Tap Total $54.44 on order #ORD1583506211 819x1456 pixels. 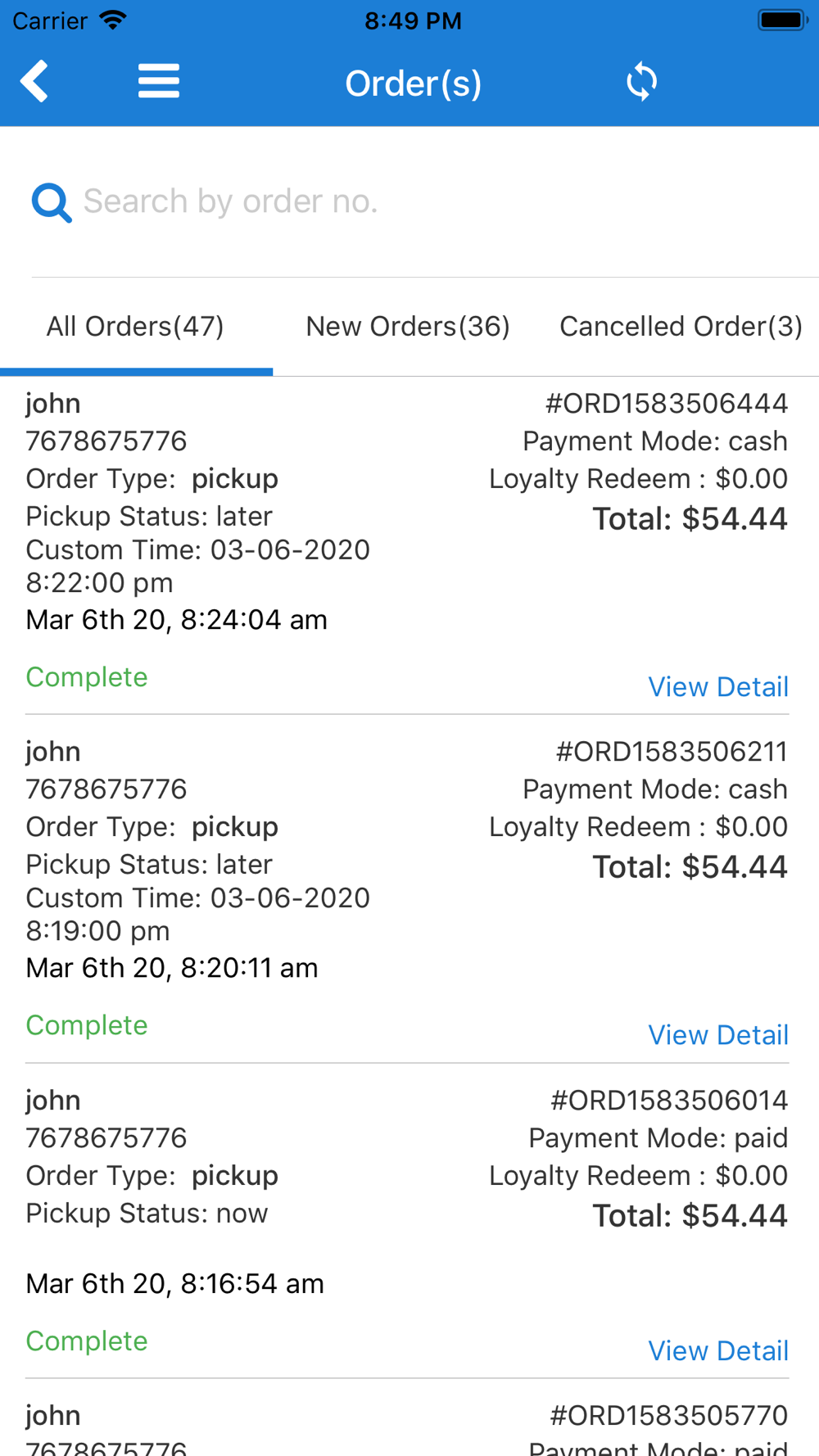[690, 867]
